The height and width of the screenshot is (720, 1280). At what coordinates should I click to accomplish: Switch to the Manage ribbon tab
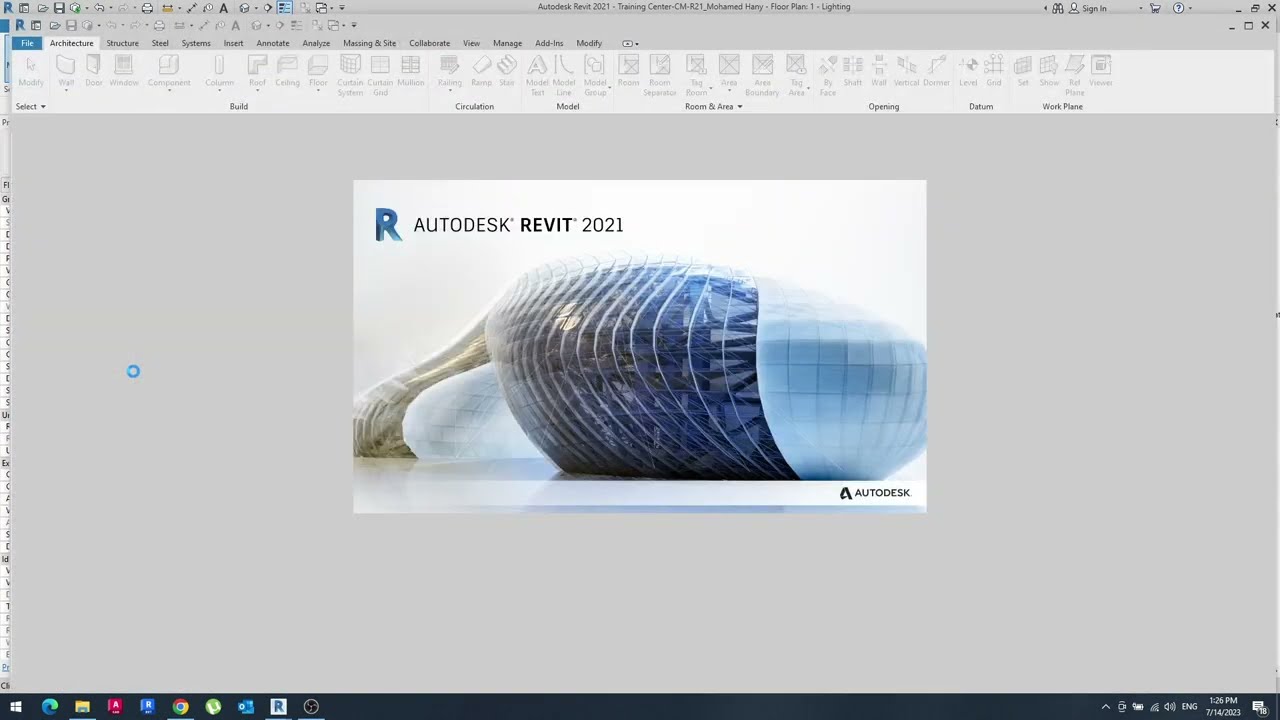pyautogui.click(x=507, y=43)
